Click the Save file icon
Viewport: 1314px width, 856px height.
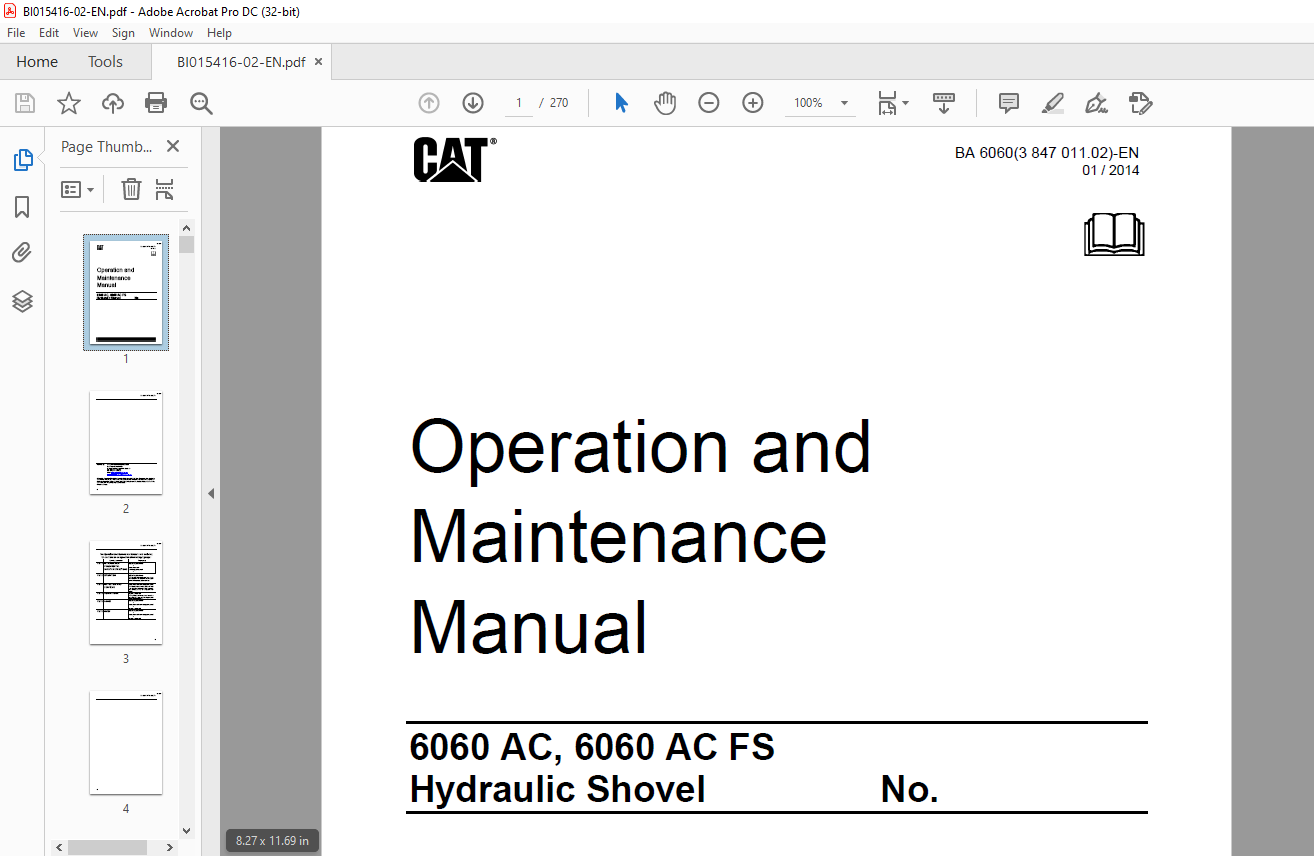pyautogui.click(x=25, y=103)
